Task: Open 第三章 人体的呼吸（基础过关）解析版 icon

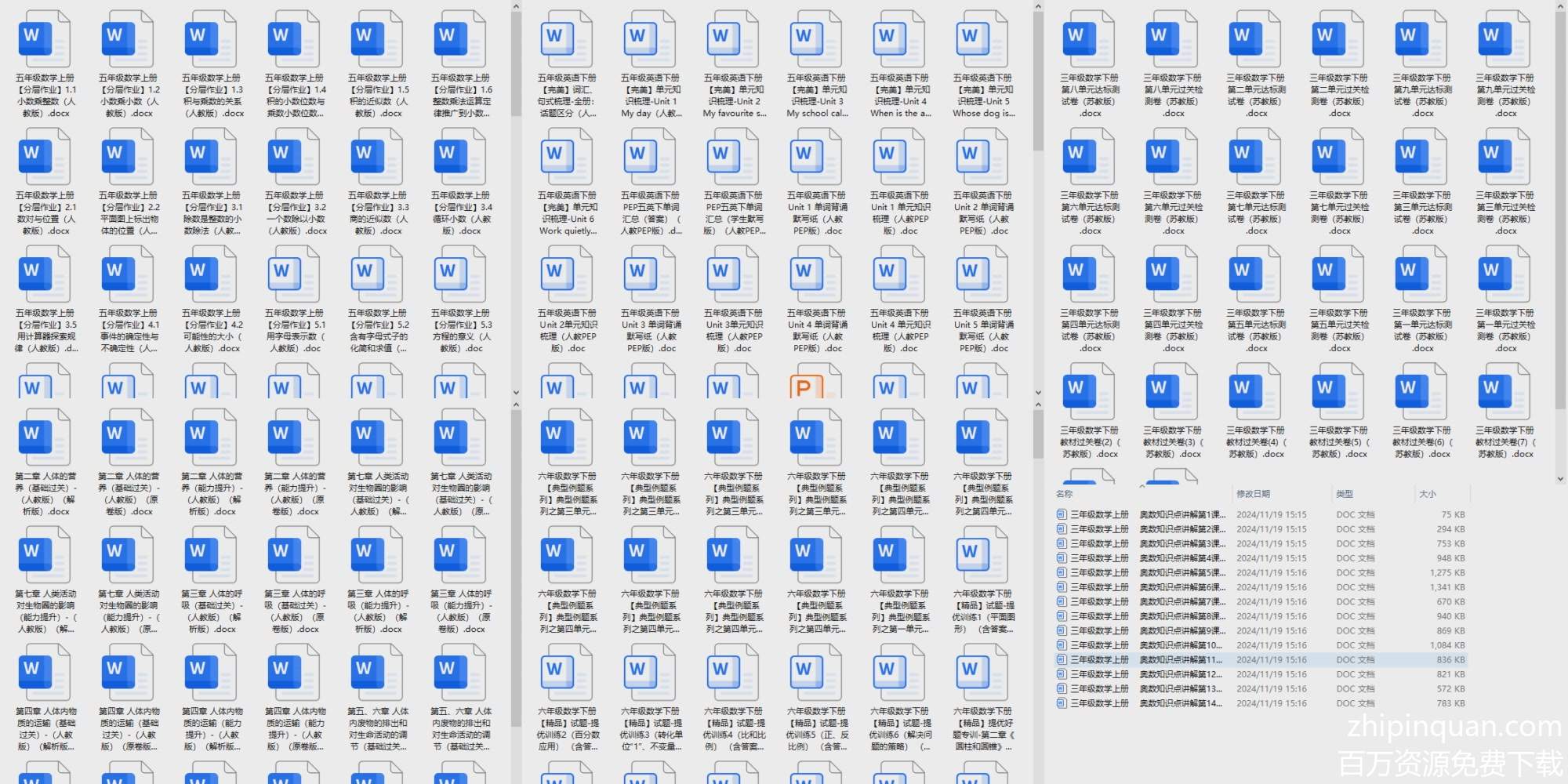Action: click(x=211, y=554)
